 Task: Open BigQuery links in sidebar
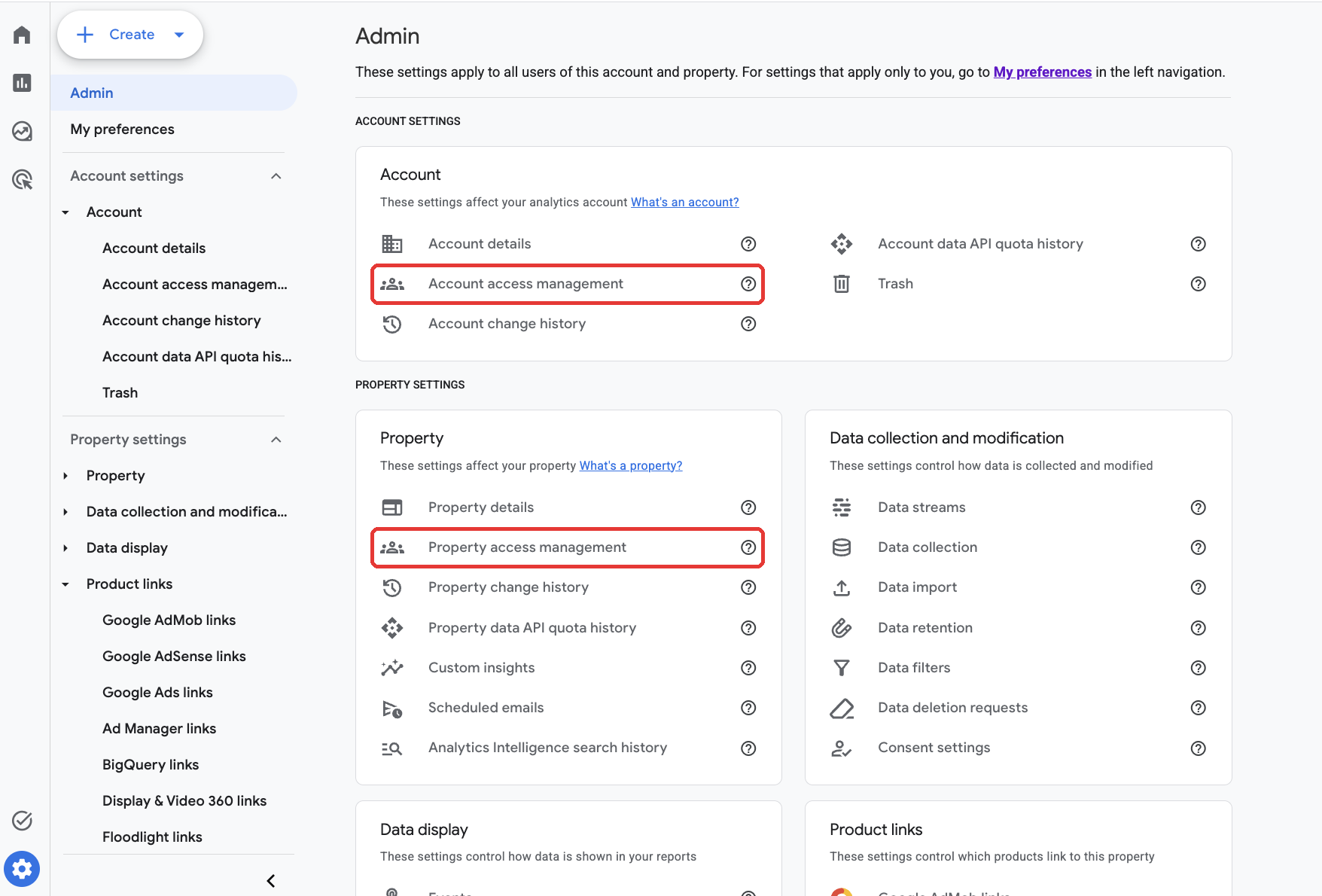[x=151, y=765]
